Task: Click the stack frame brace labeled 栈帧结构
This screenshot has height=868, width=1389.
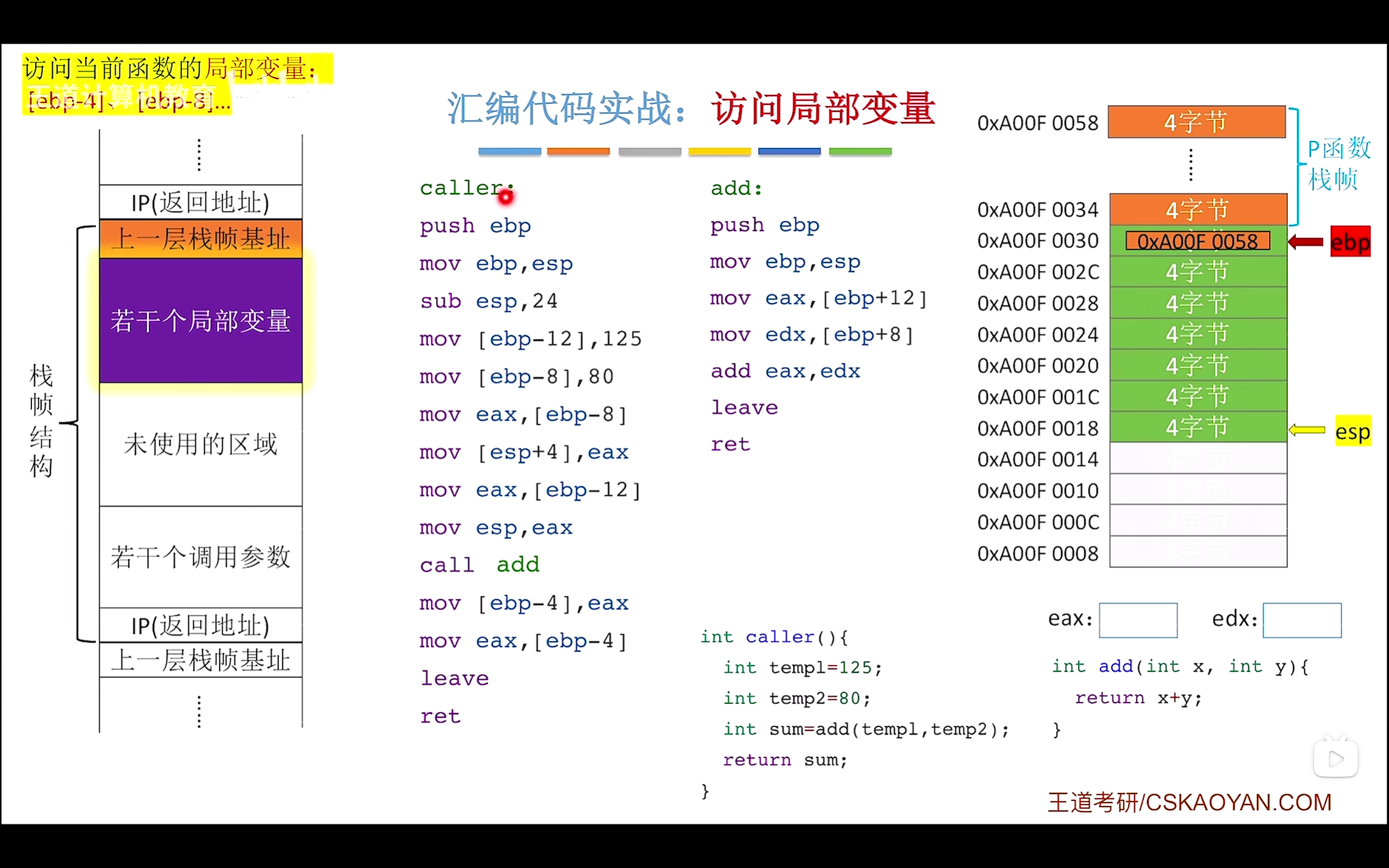Action: point(43,420)
